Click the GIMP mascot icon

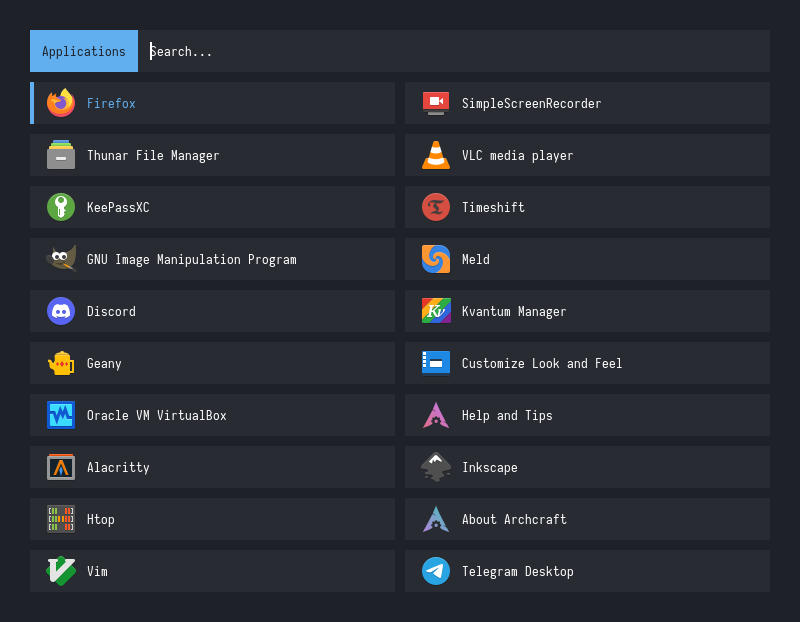pyautogui.click(x=61, y=259)
